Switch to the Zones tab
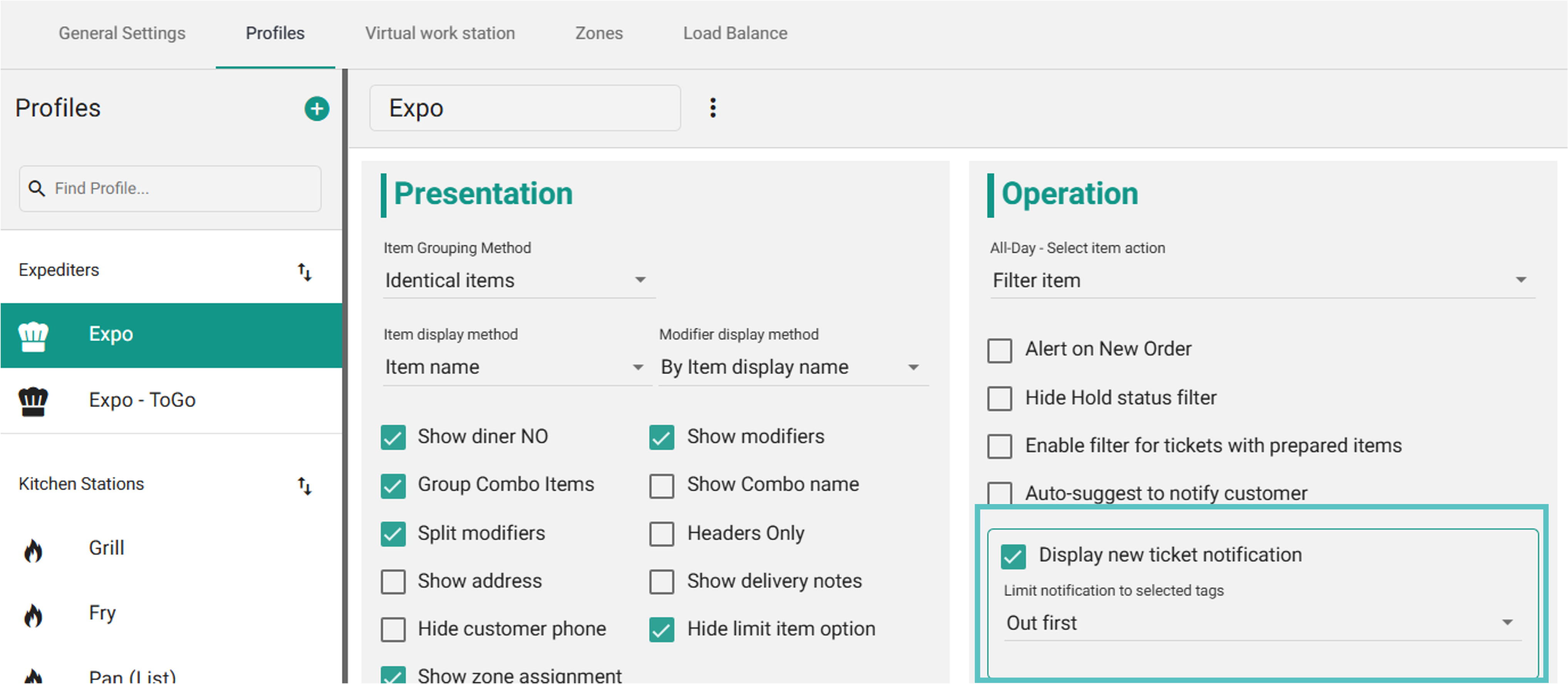 pyautogui.click(x=598, y=33)
